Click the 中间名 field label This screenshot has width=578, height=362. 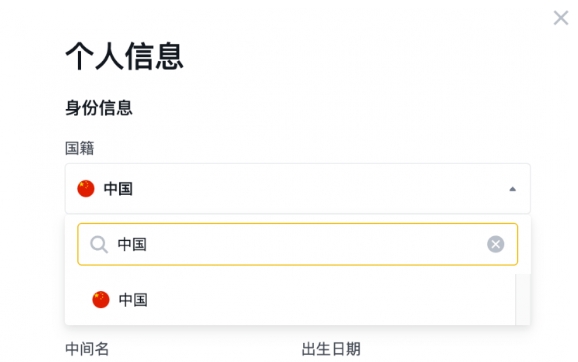(x=87, y=349)
